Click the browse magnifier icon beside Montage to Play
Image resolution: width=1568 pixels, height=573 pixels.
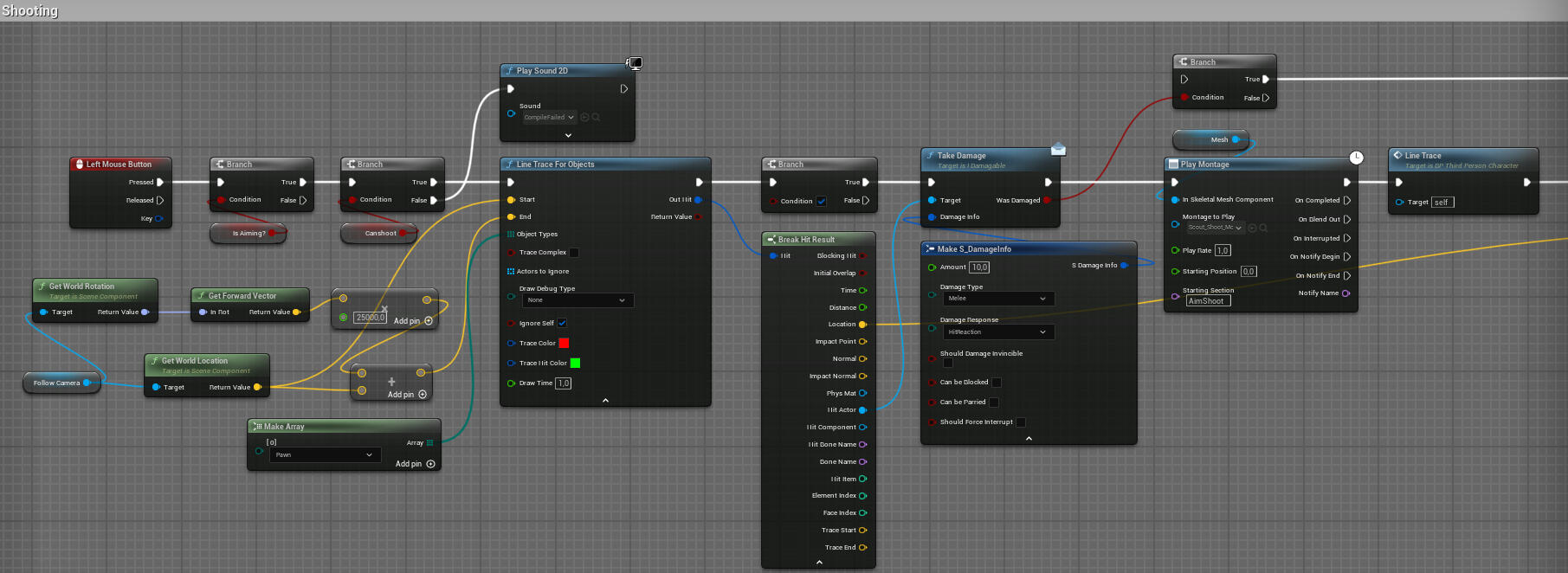[1263, 228]
